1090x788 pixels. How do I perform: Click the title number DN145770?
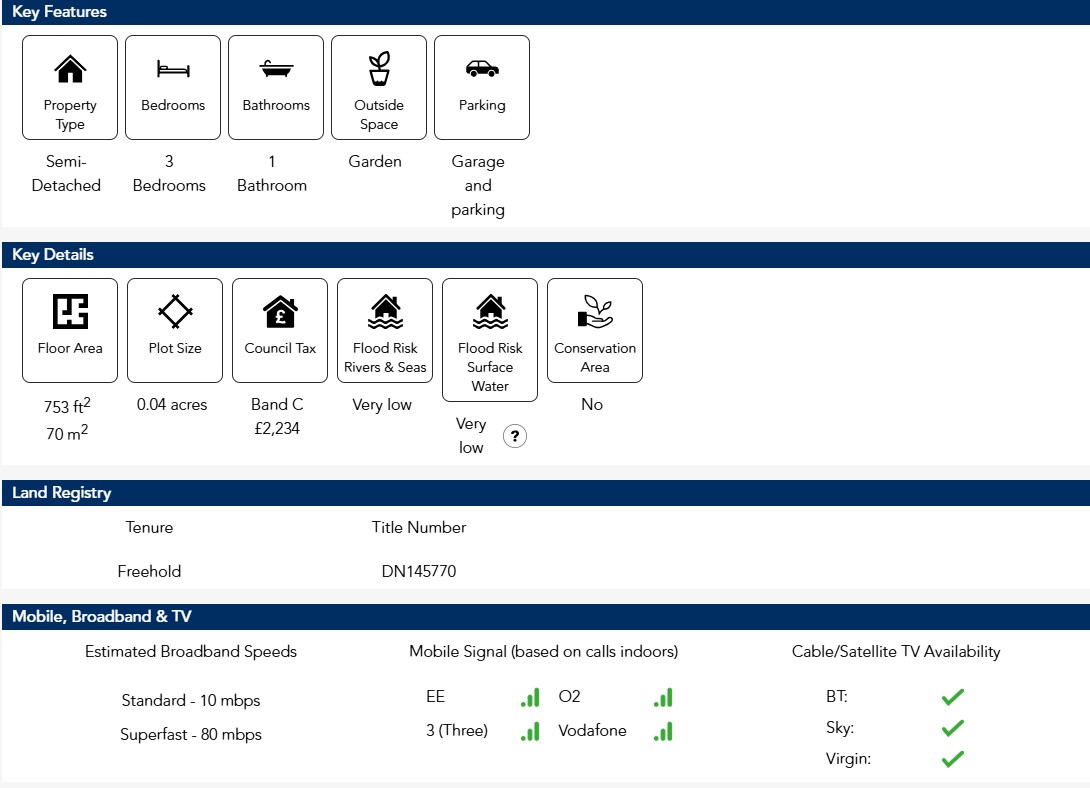419,572
